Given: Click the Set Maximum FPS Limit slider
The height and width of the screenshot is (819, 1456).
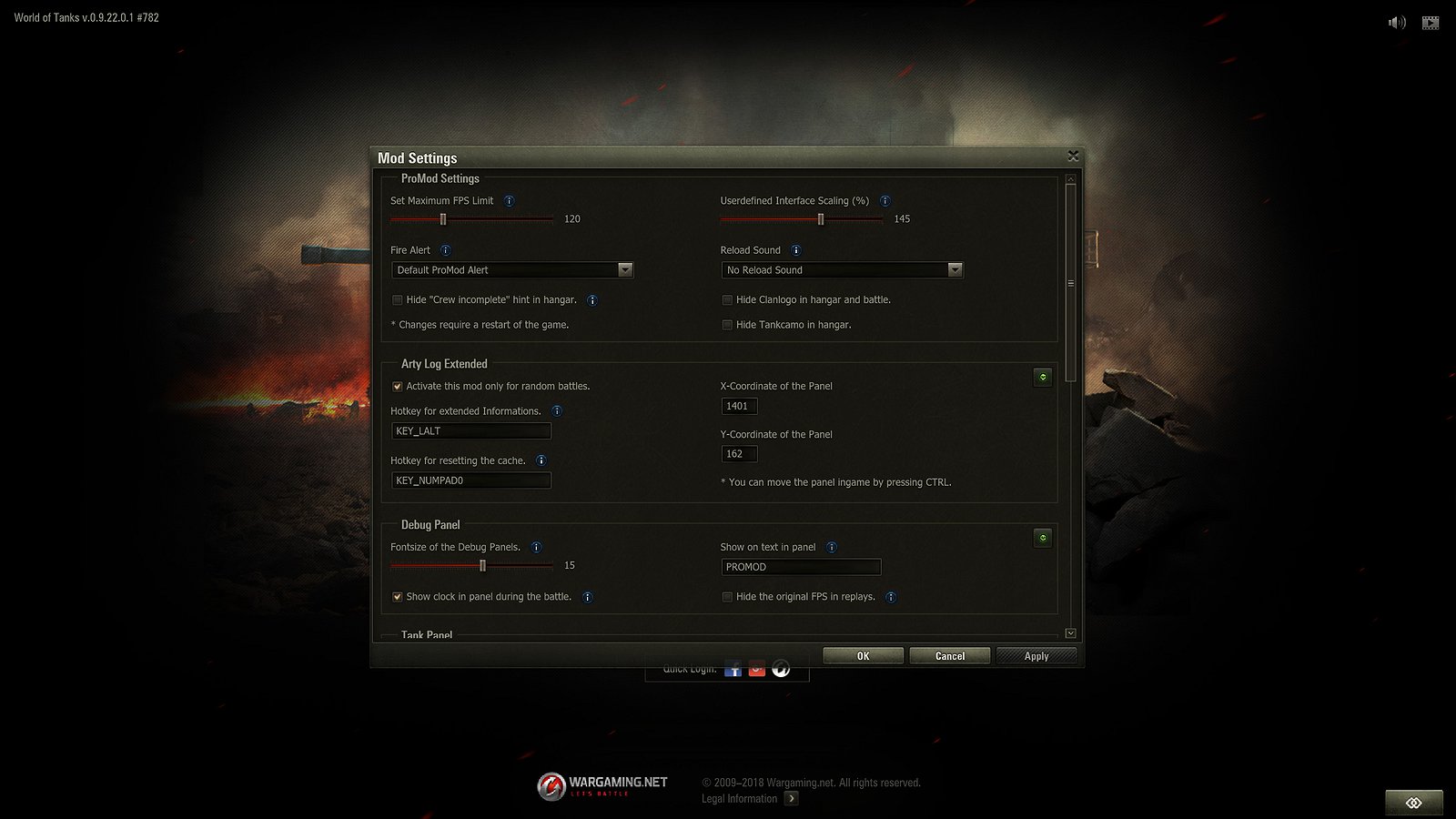Looking at the screenshot, I should pos(471,219).
